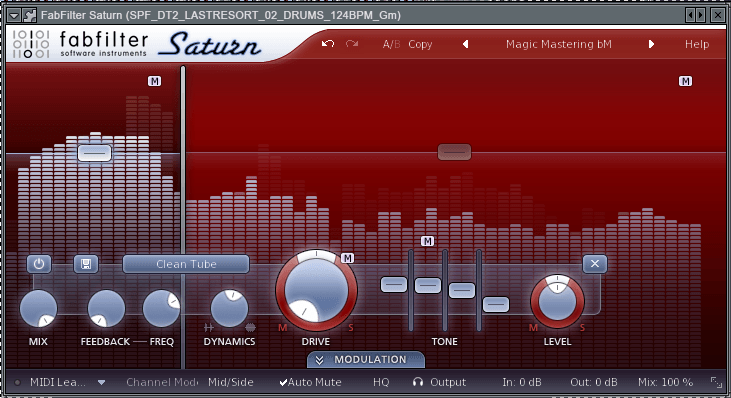This screenshot has height=398, width=731.
Task: Click the feedback FREQ knob
Action: [x=161, y=309]
